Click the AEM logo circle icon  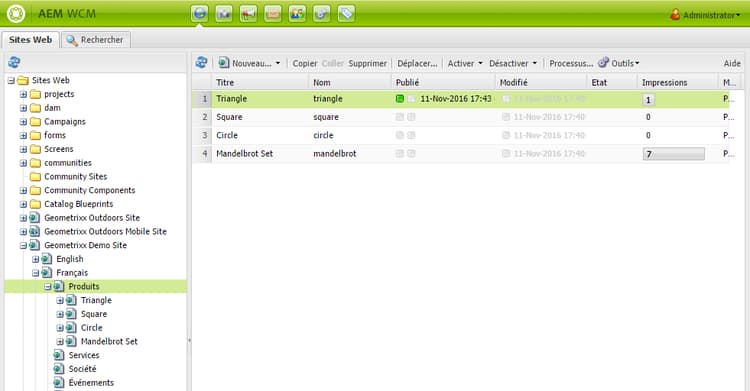pyautogui.click(x=16, y=13)
